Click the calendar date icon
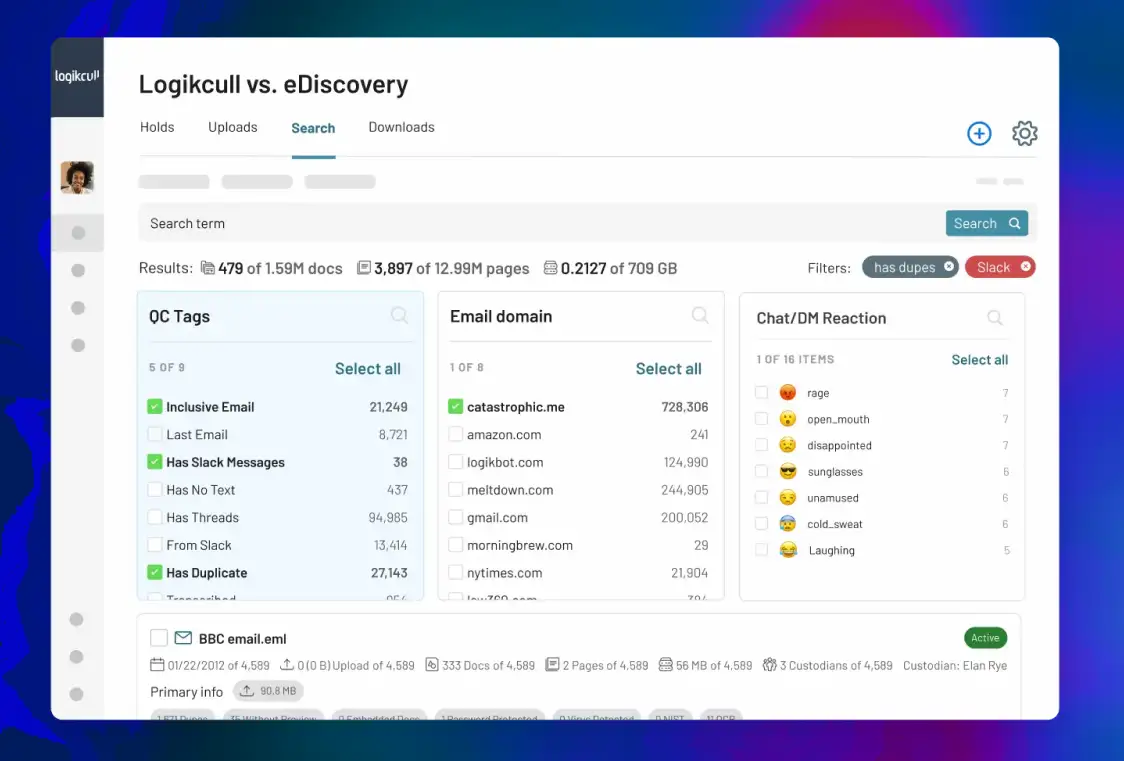 157,665
